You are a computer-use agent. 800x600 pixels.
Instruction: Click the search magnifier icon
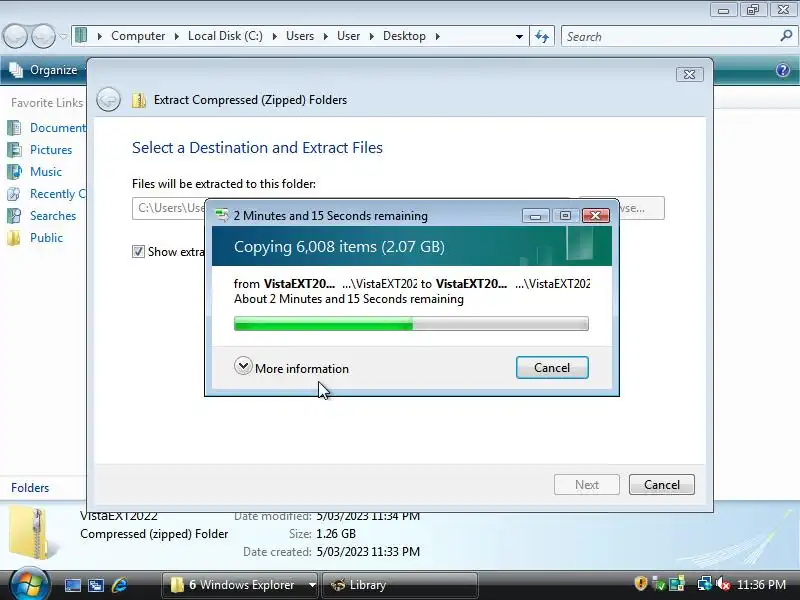point(786,36)
